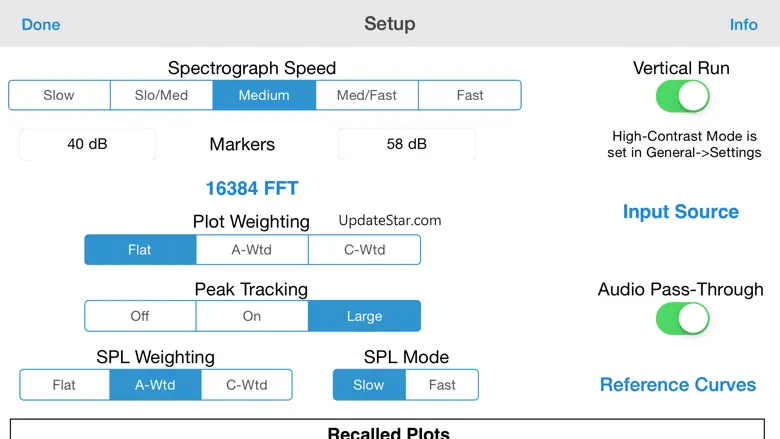The height and width of the screenshot is (439, 780).
Task: Turn Peak Tracking Off
Action: pos(140,316)
